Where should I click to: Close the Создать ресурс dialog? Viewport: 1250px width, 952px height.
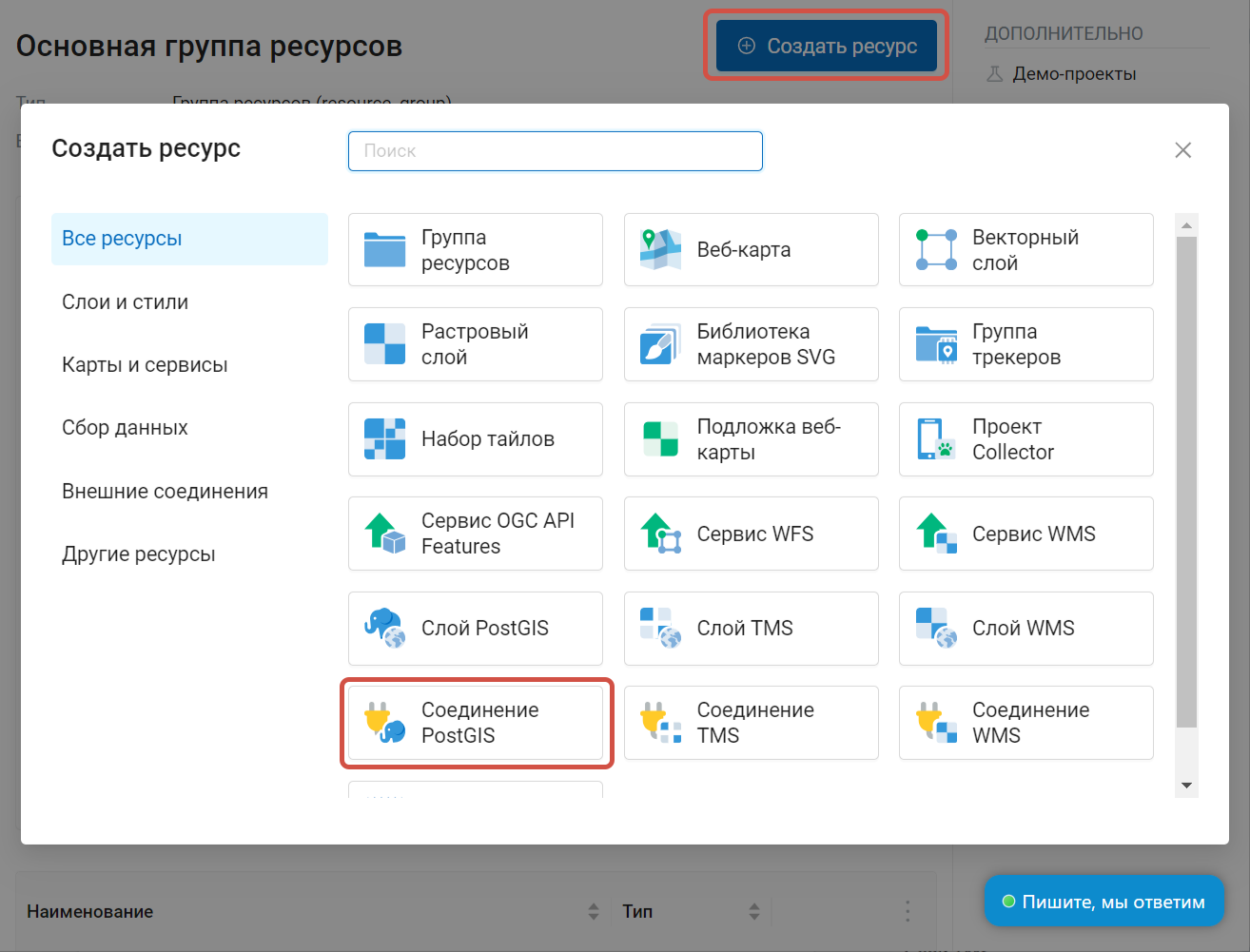[x=1182, y=150]
